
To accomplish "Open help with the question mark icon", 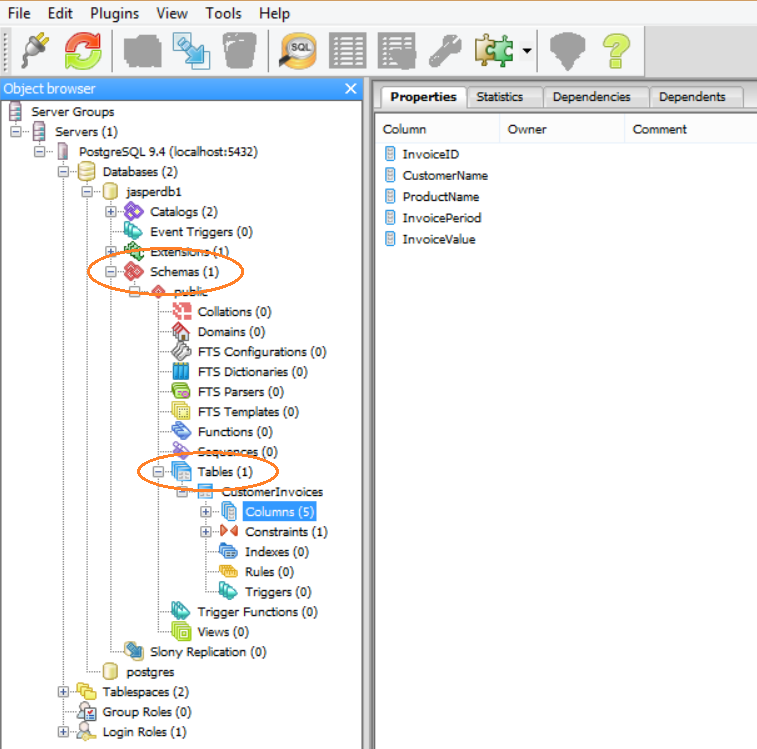I will tap(616, 50).
